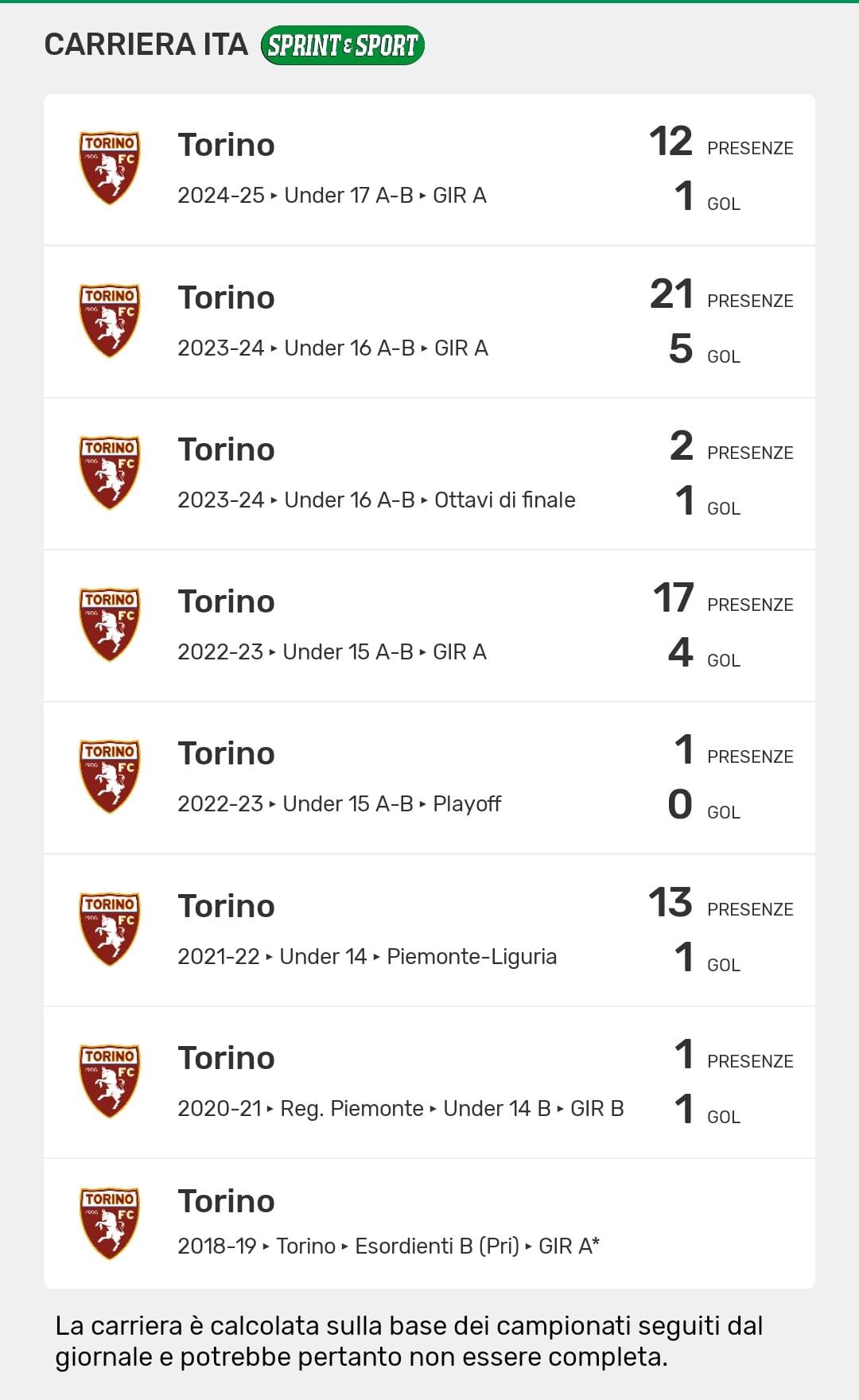Click Torino crest in Ottavi di finale row
859x1400 pixels.
pyautogui.click(x=110, y=472)
